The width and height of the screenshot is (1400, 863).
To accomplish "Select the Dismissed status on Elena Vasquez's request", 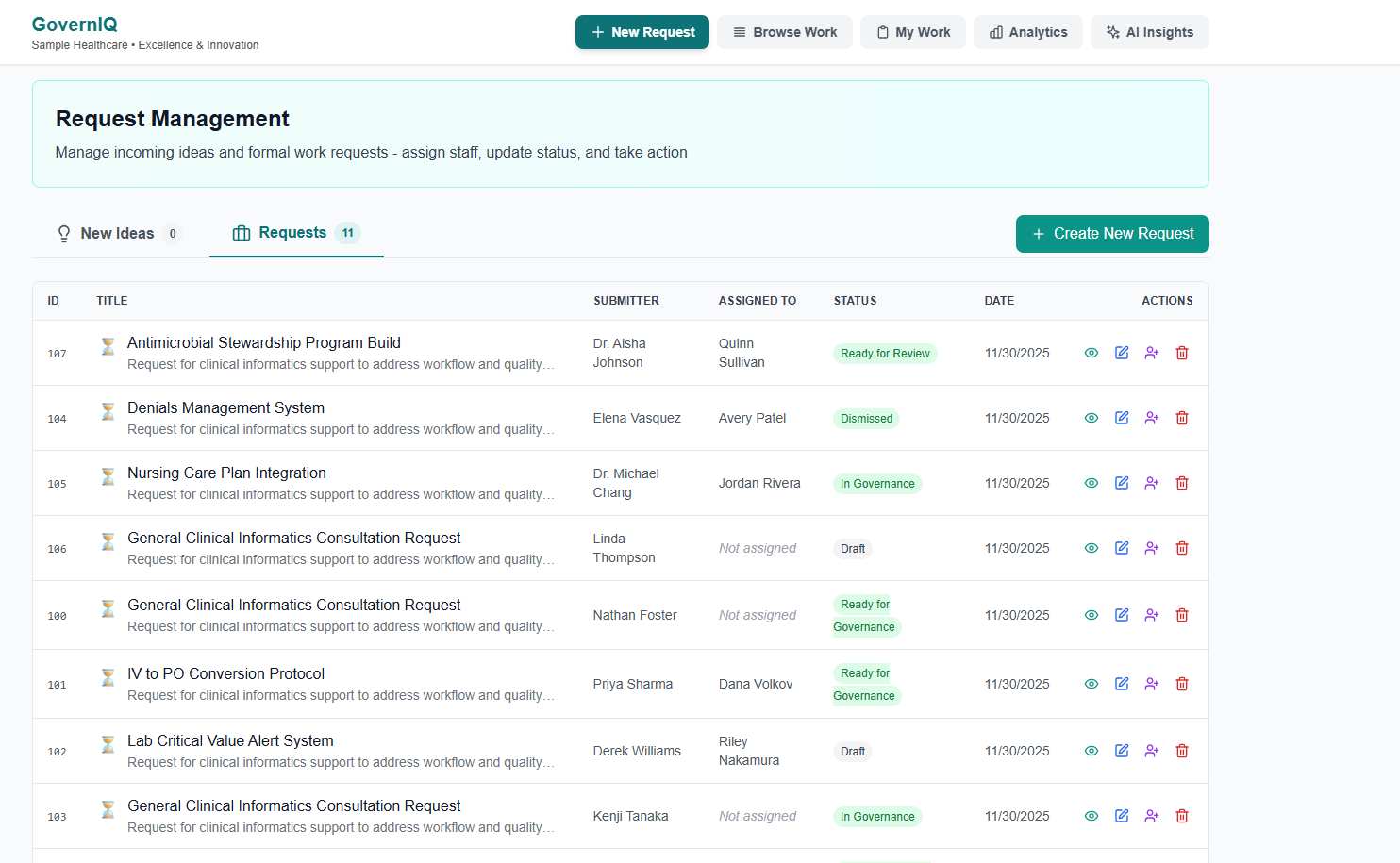I will click(x=866, y=418).
